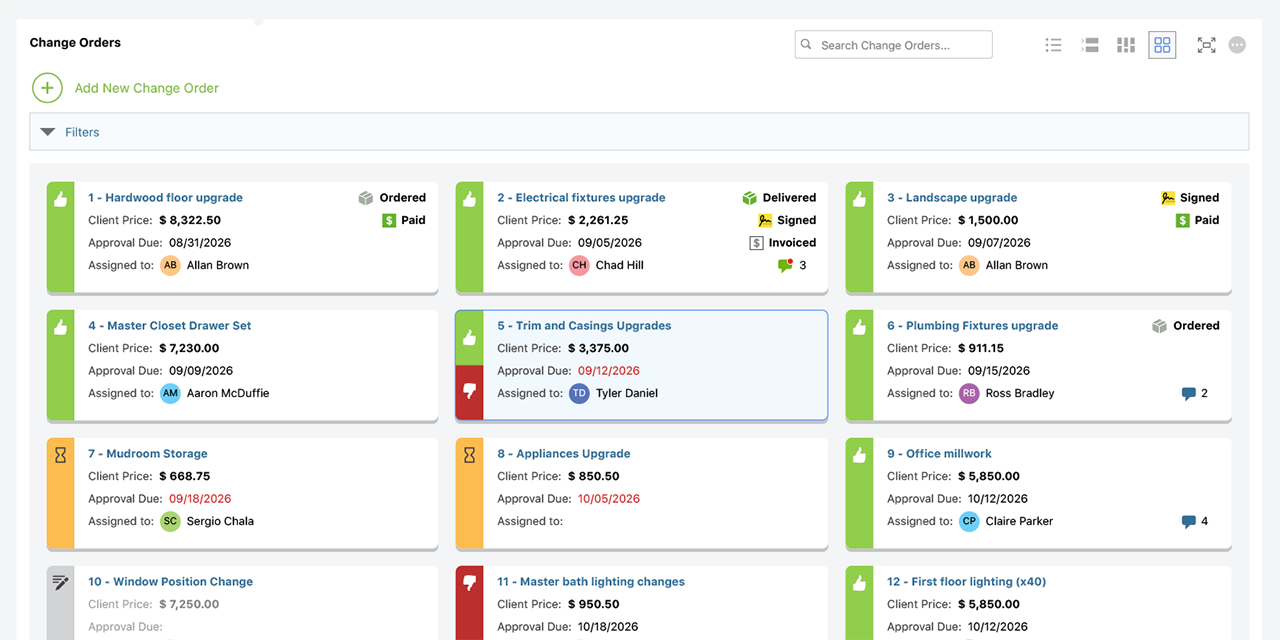
Task: Click assignee name Sergio Chala
Action: (220, 521)
